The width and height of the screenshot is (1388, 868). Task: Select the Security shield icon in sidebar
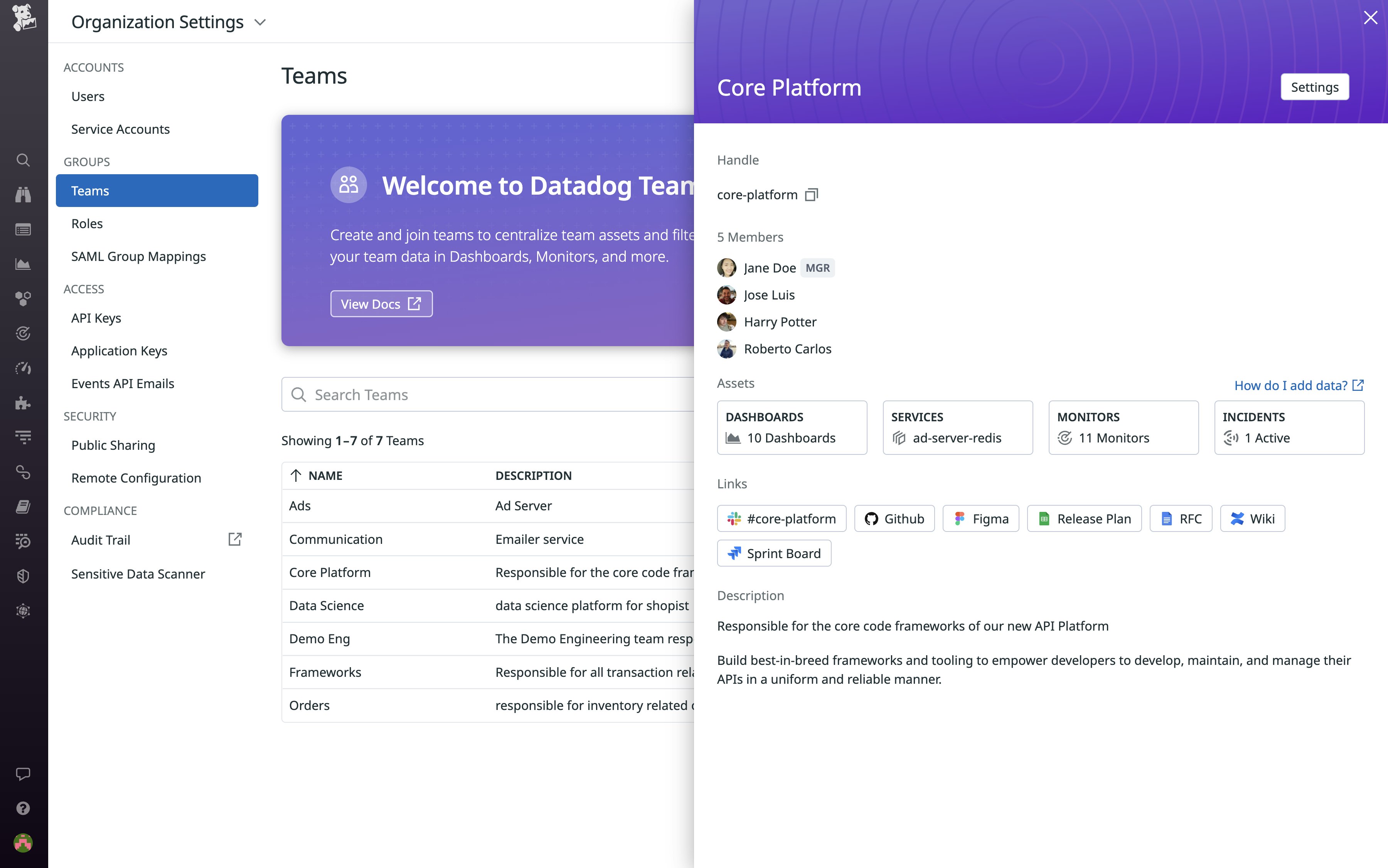(x=23, y=576)
